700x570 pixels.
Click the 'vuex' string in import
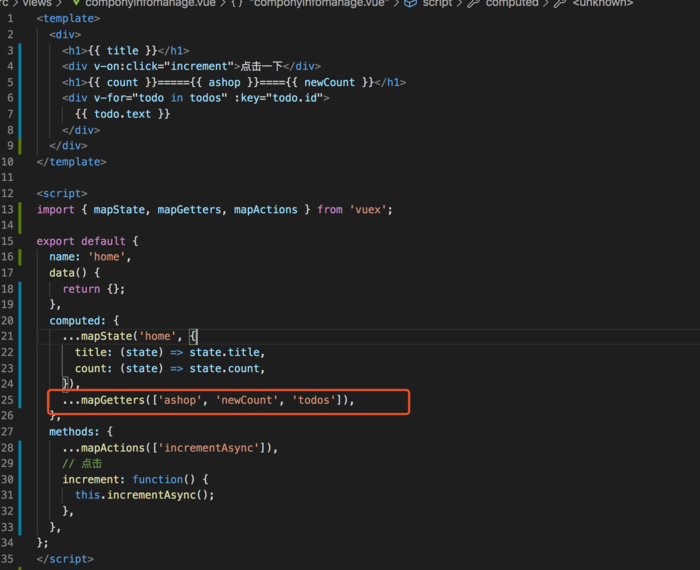[368, 209]
